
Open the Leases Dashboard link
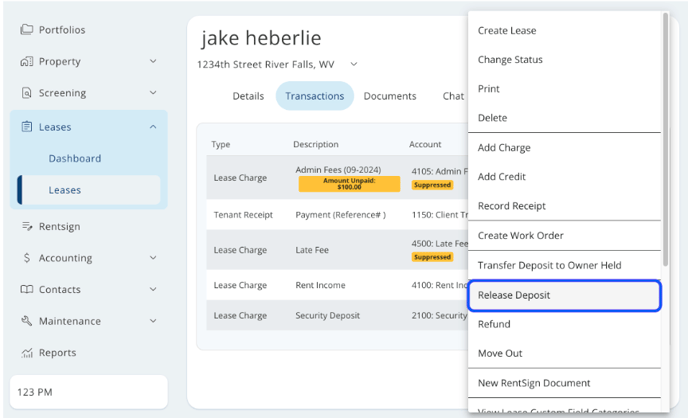[x=75, y=158]
